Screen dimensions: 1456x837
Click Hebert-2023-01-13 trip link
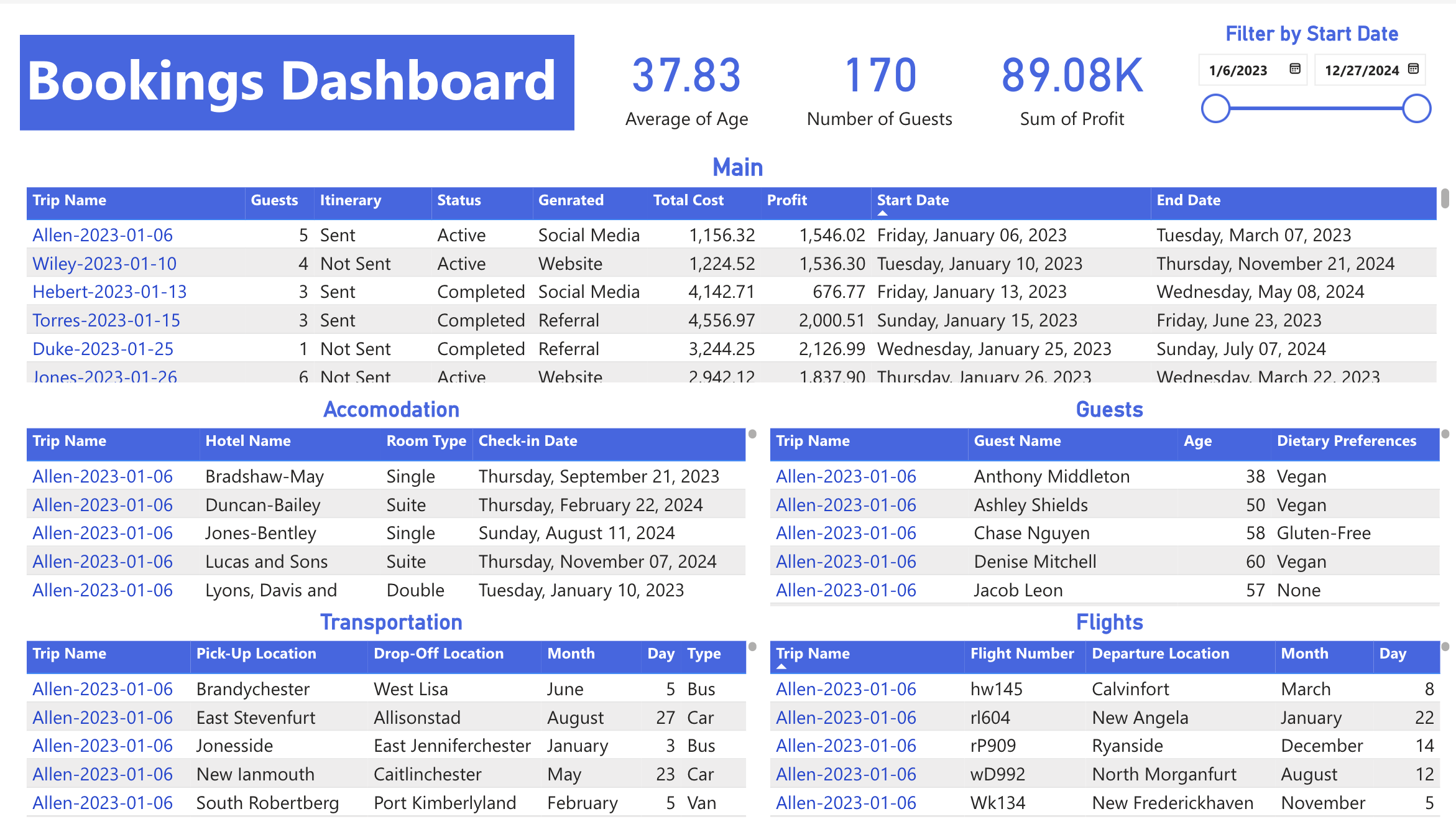pyautogui.click(x=109, y=292)
